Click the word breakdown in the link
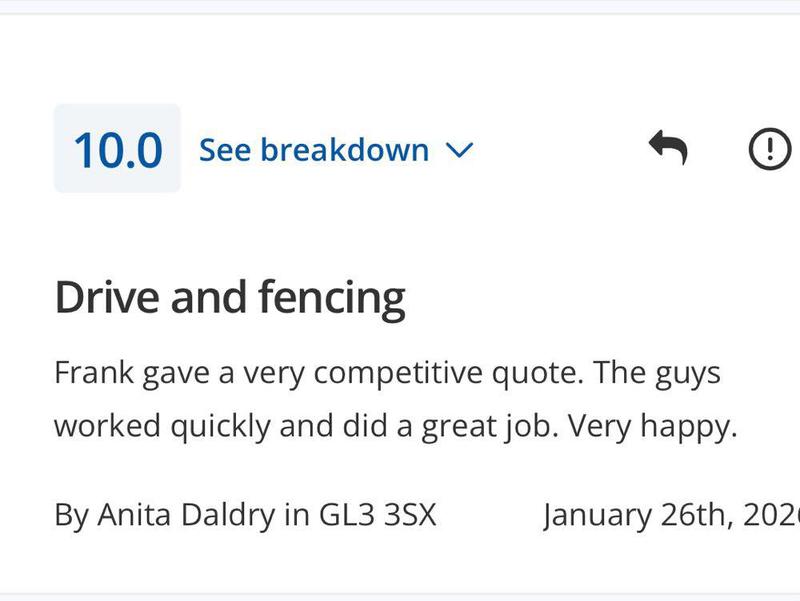 point(344,150)
